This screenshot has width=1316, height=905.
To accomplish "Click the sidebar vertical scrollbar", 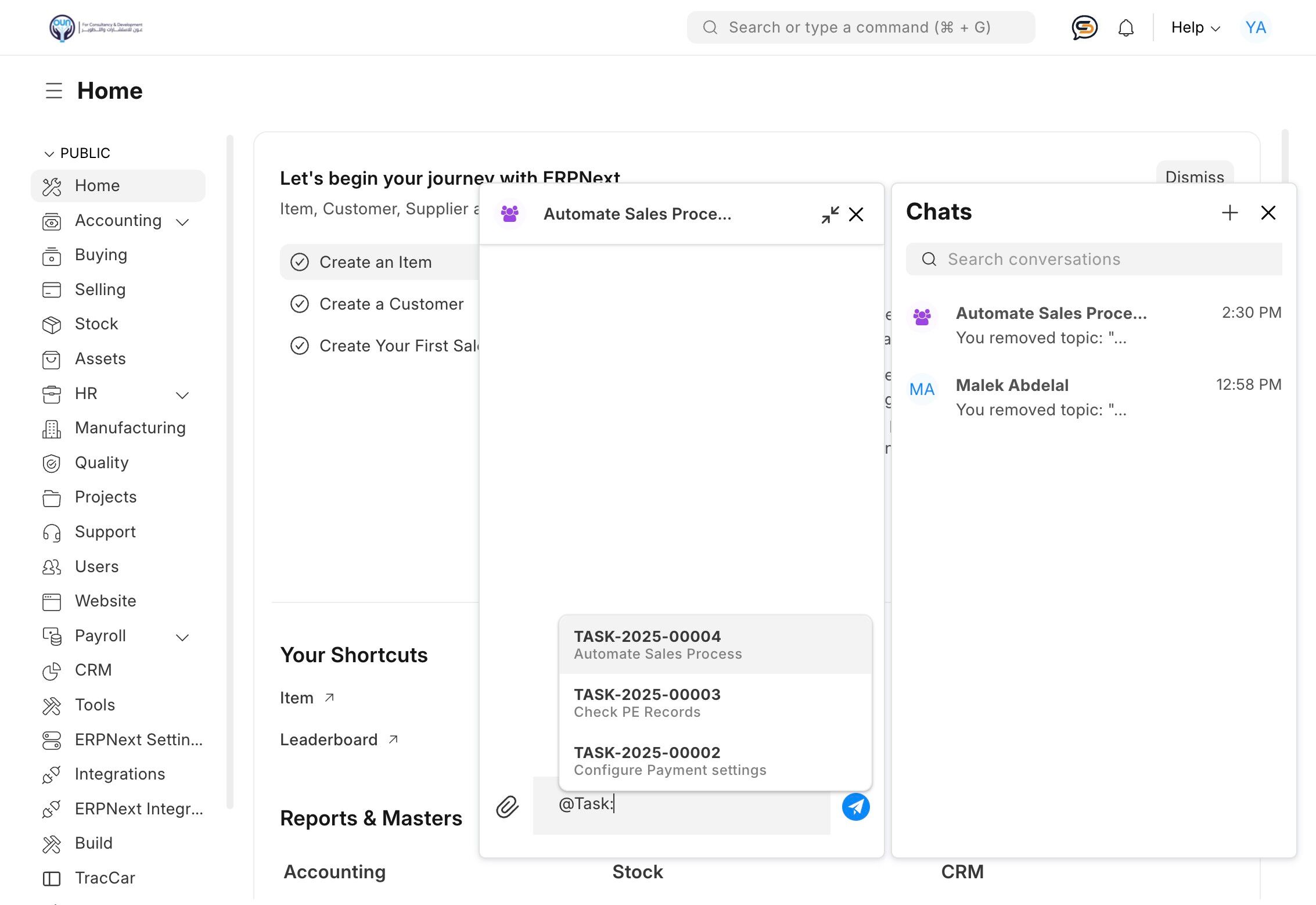I will (x=230, y=471).
